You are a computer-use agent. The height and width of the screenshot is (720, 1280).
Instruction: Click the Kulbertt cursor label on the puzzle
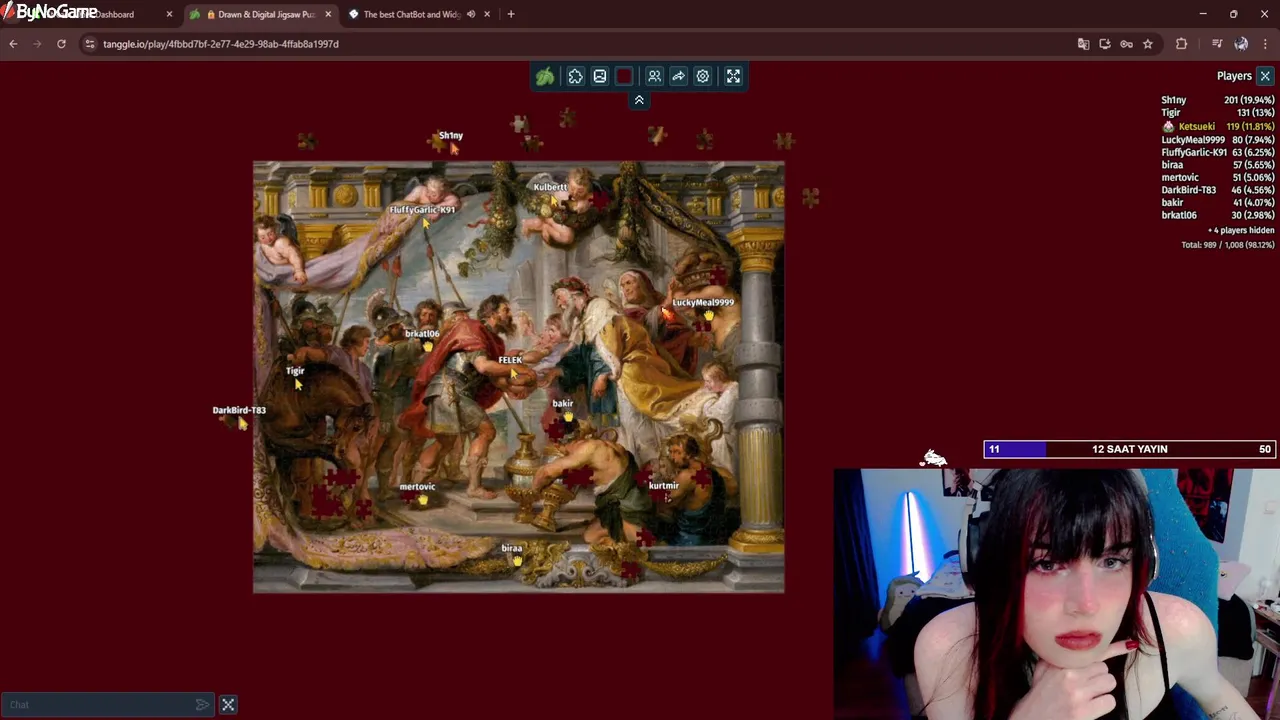tap(550, 187)
